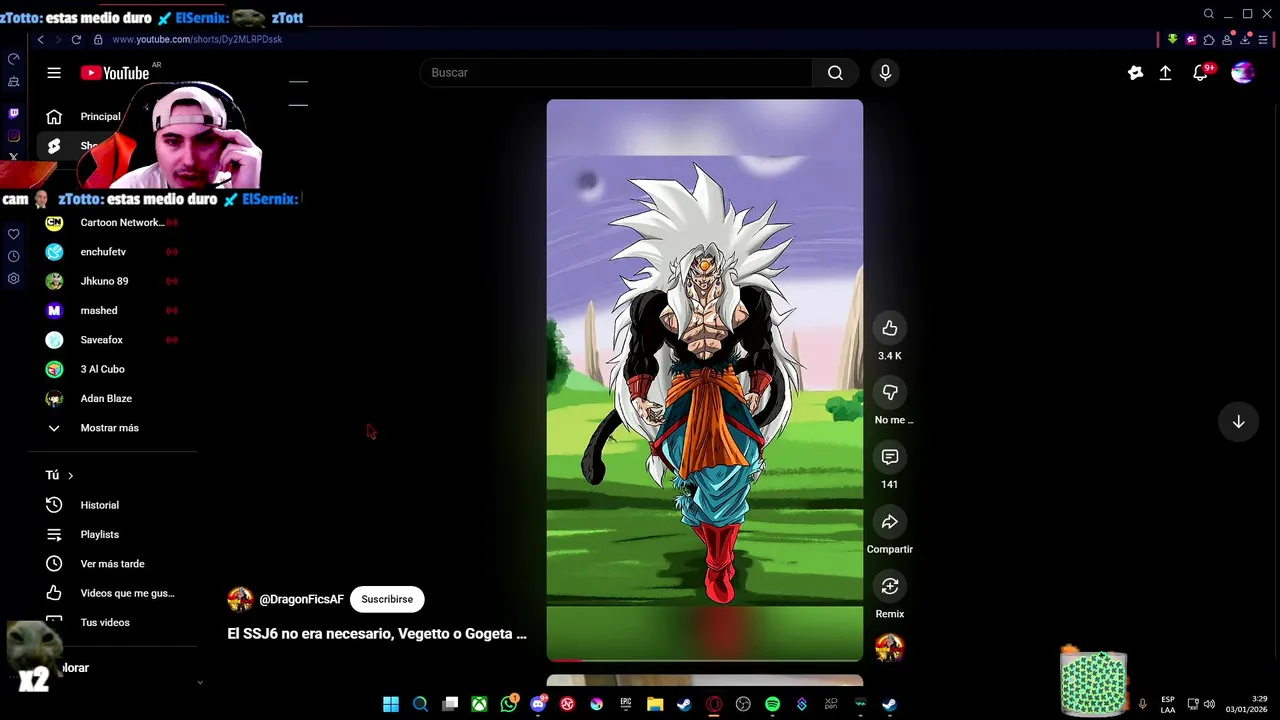
Task: Open the account avatar menu
Action: 1243,73
